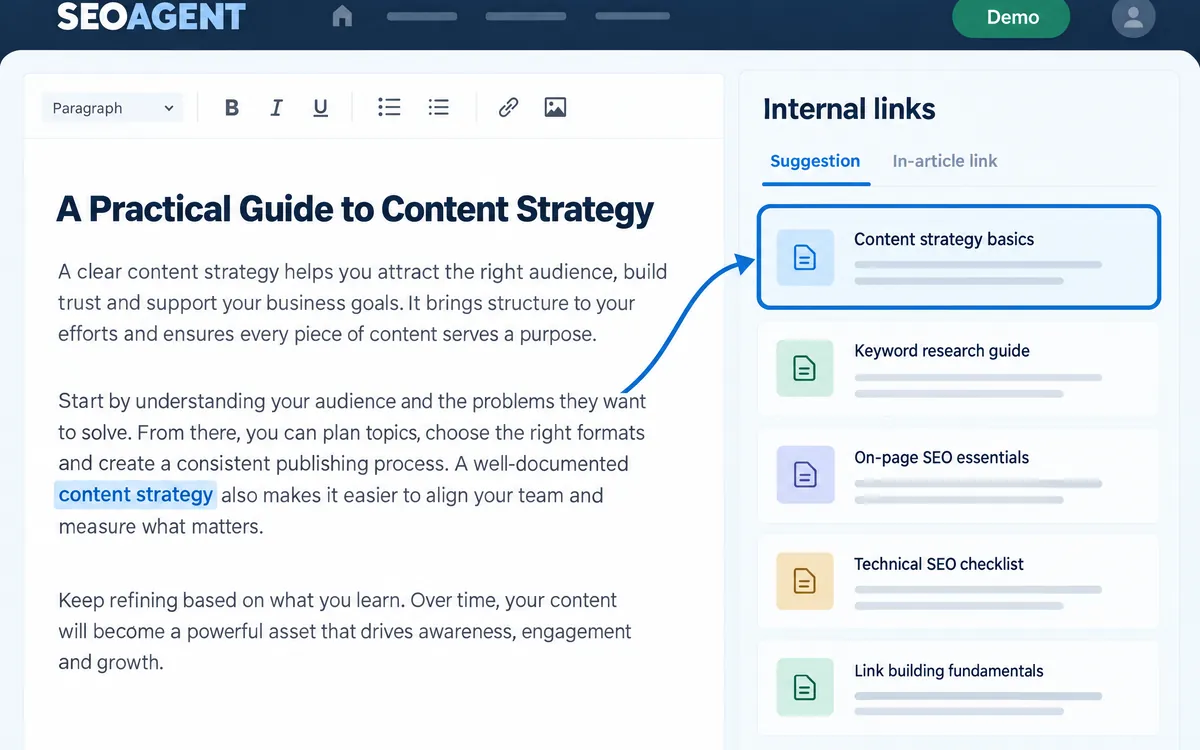Click the article title 'A Practical Guide to Content Strategy'
This screenshot has width=1200, height=750.
click(x=355, y=210)
